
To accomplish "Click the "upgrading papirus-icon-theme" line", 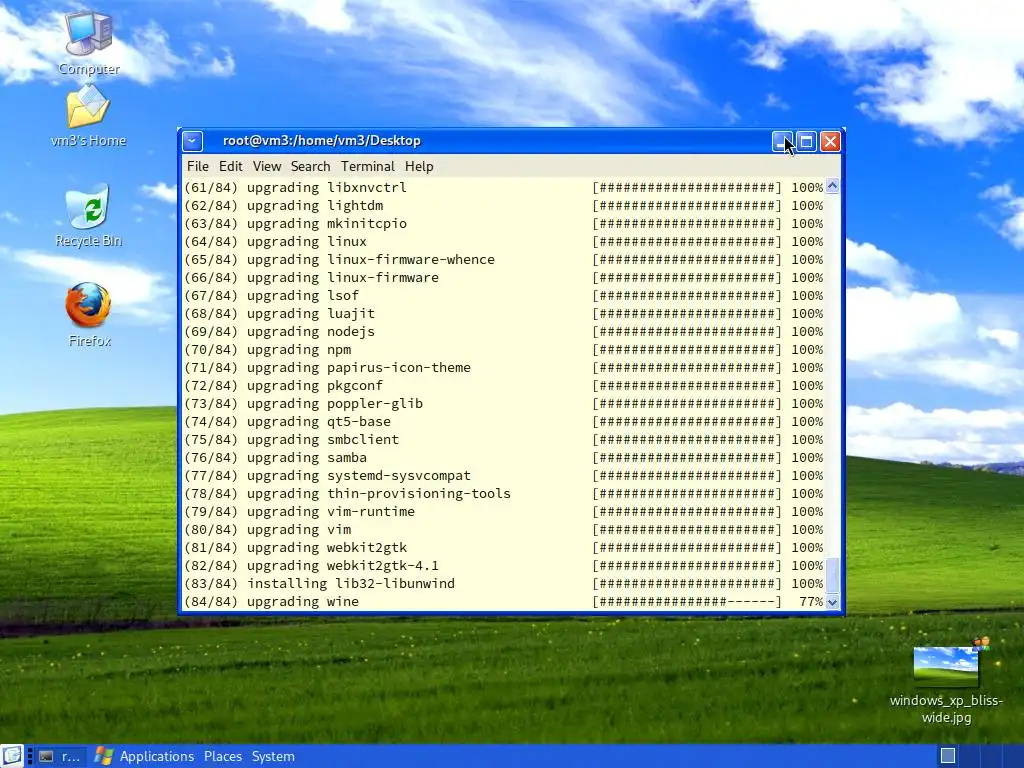I will tap(504, 368).
